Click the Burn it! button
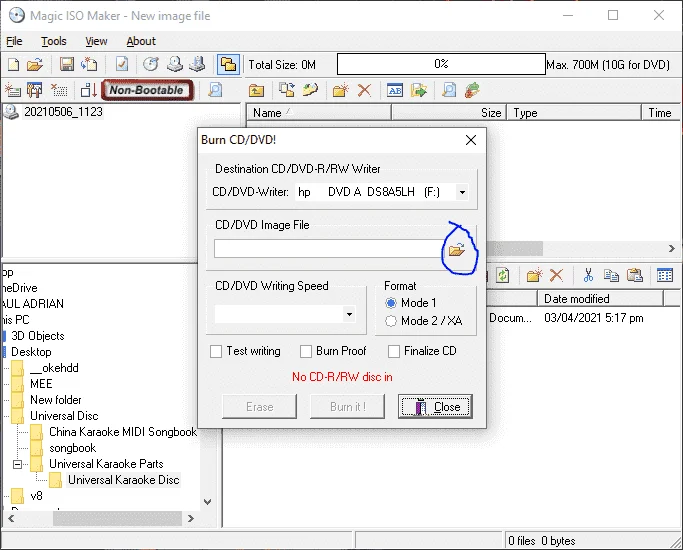The image size is (683, 550). [348, 407]
